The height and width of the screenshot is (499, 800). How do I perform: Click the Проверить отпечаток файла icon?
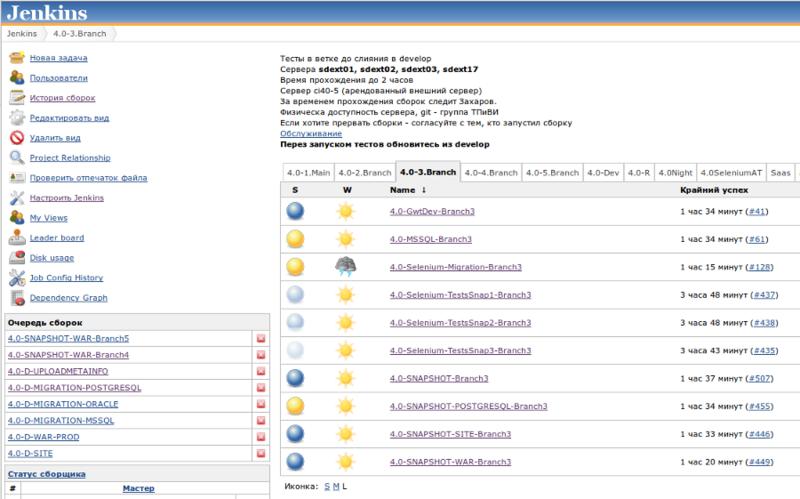(17, 177)
